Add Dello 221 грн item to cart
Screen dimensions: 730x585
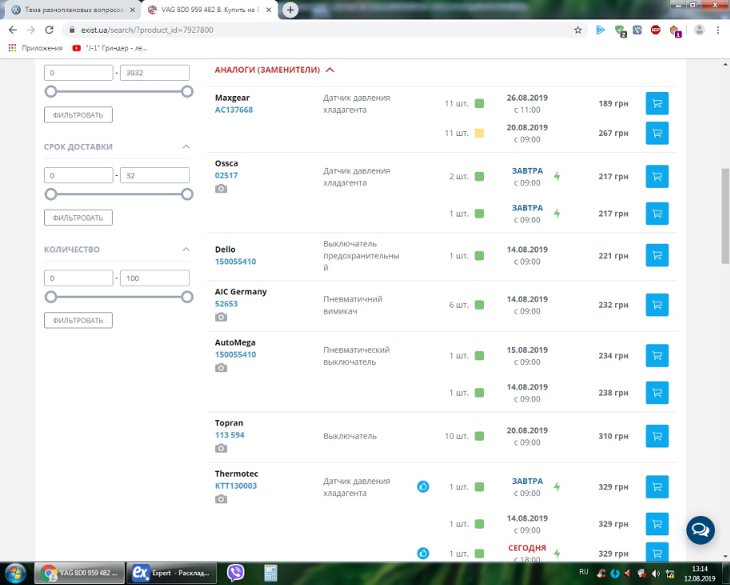[x=657, y=256]
